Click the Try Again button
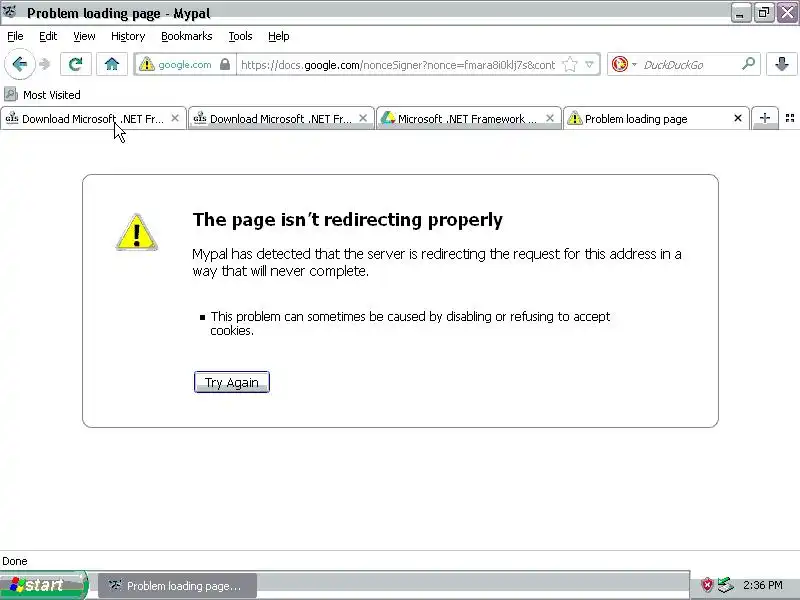Screen dimensions: 800x600 [232, 382]
